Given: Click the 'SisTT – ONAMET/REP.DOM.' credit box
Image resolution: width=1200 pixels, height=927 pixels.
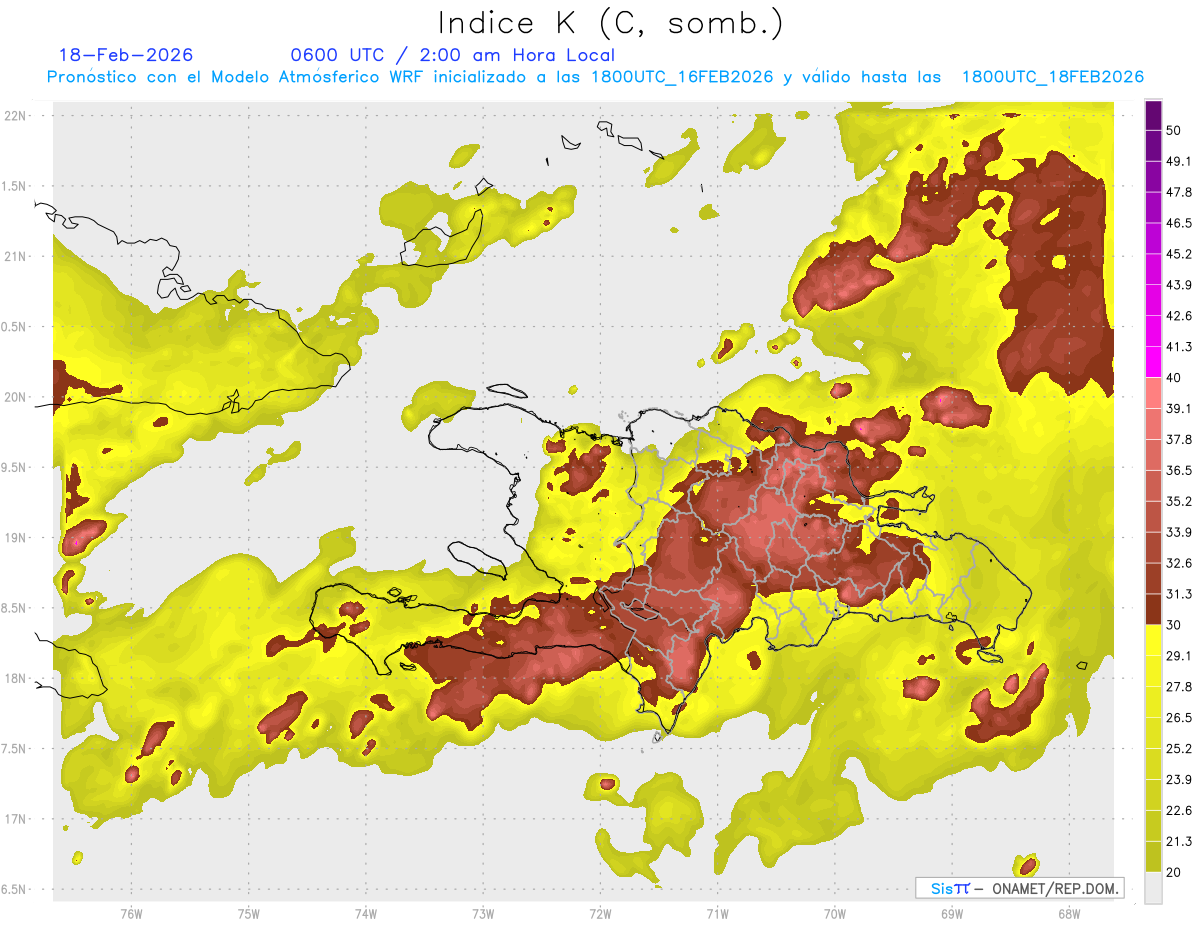Looking at the screenshot, I should coord(1019,888).
